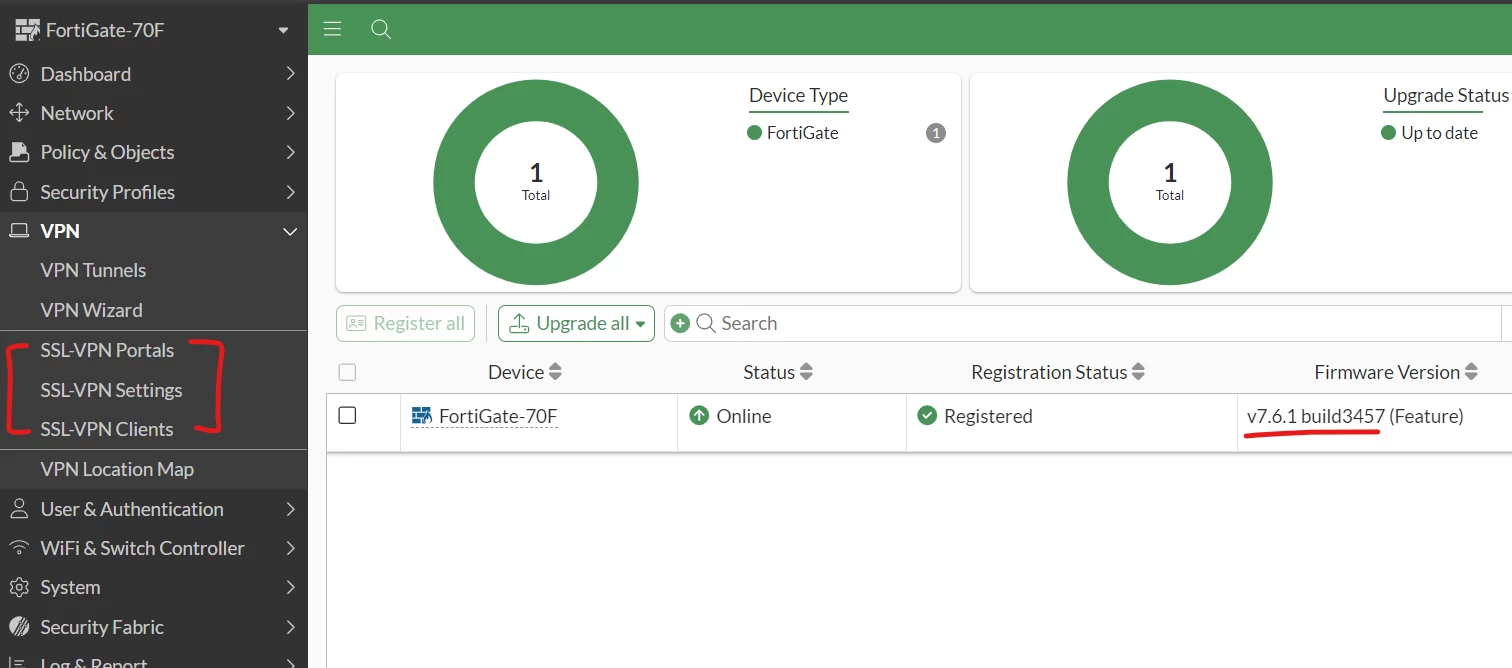The height and width of the screenshot is (668, 1512).
Task: Sort by Firmware Version column arrows
Action: click(x=1471, y=372)
